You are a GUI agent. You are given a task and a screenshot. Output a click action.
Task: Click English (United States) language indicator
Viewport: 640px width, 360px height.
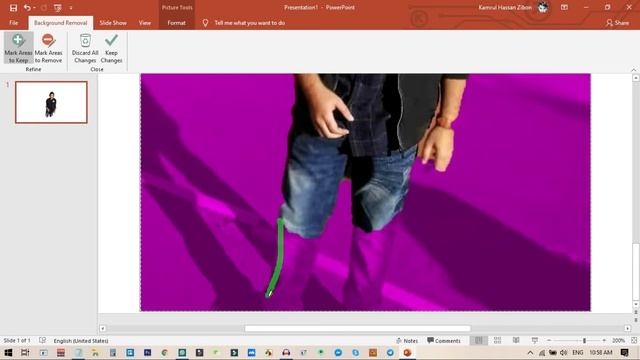(81, 340)
